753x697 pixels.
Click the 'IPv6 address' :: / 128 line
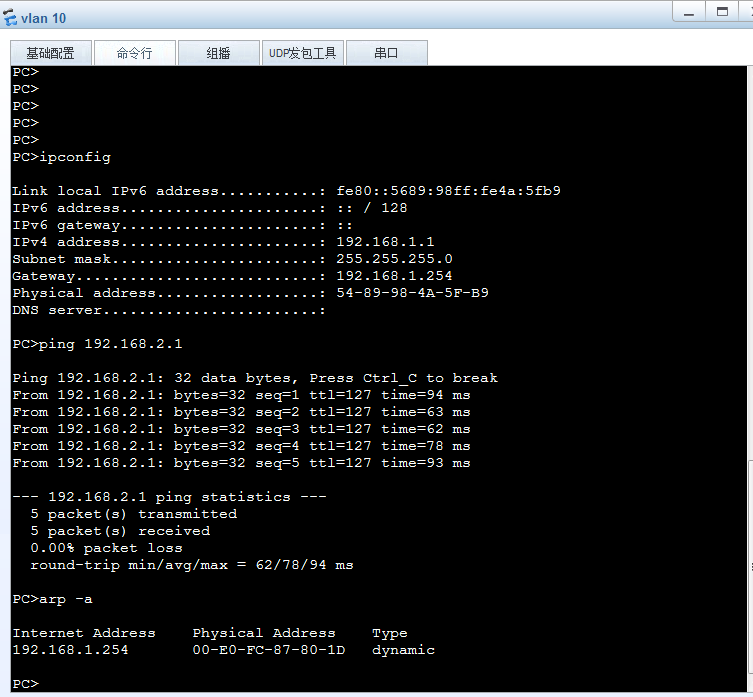pos(210,208)
